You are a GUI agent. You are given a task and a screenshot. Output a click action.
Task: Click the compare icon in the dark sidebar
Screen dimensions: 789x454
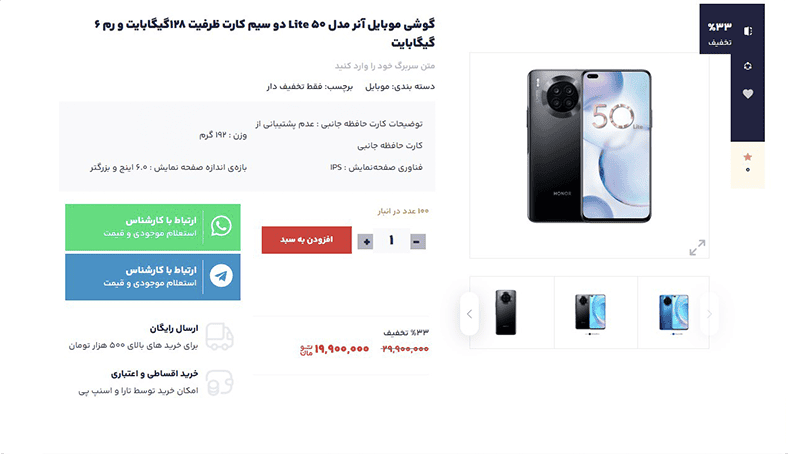pos(748,31)
